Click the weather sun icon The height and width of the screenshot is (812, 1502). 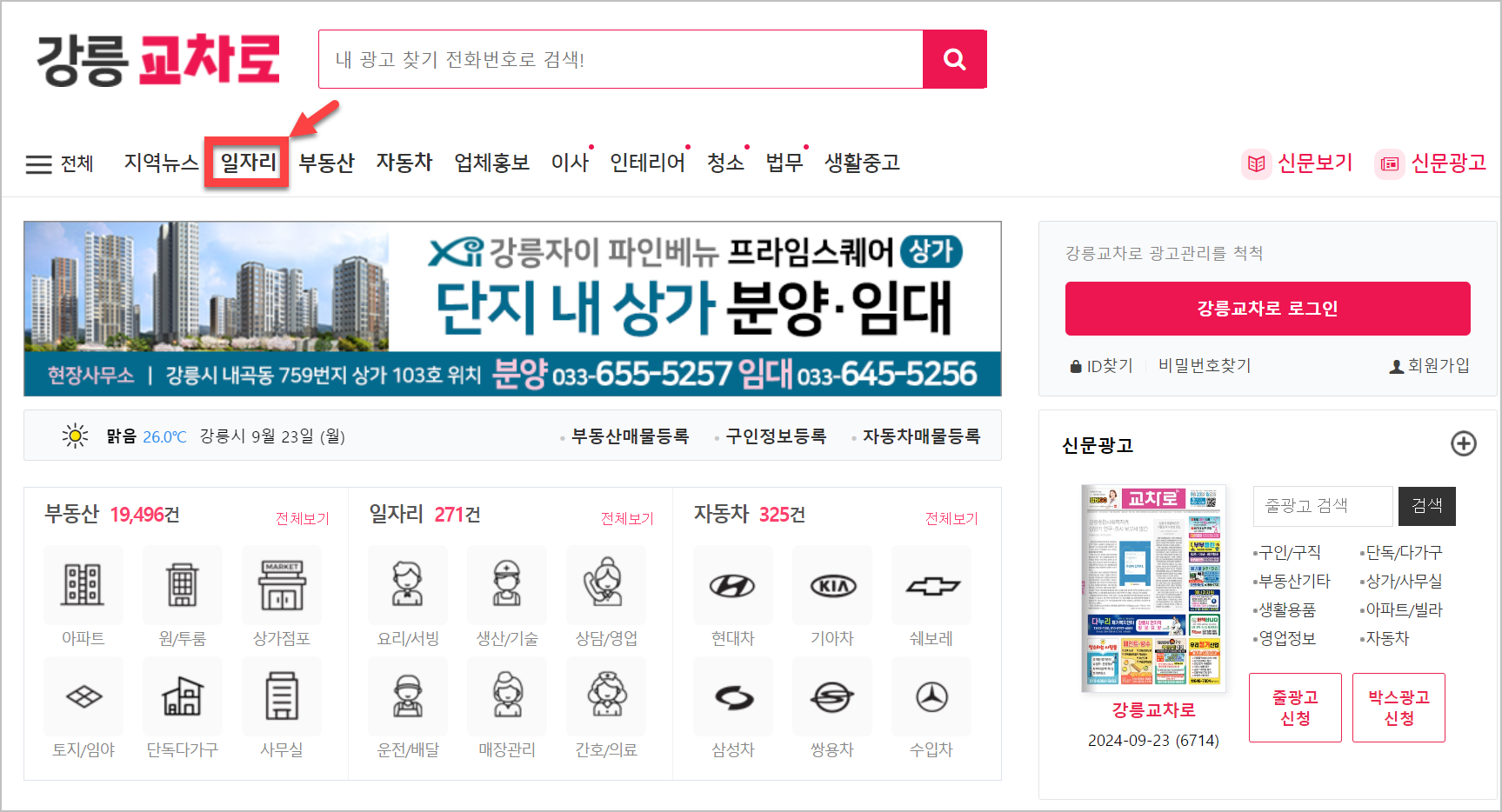(x=76, y=436)
